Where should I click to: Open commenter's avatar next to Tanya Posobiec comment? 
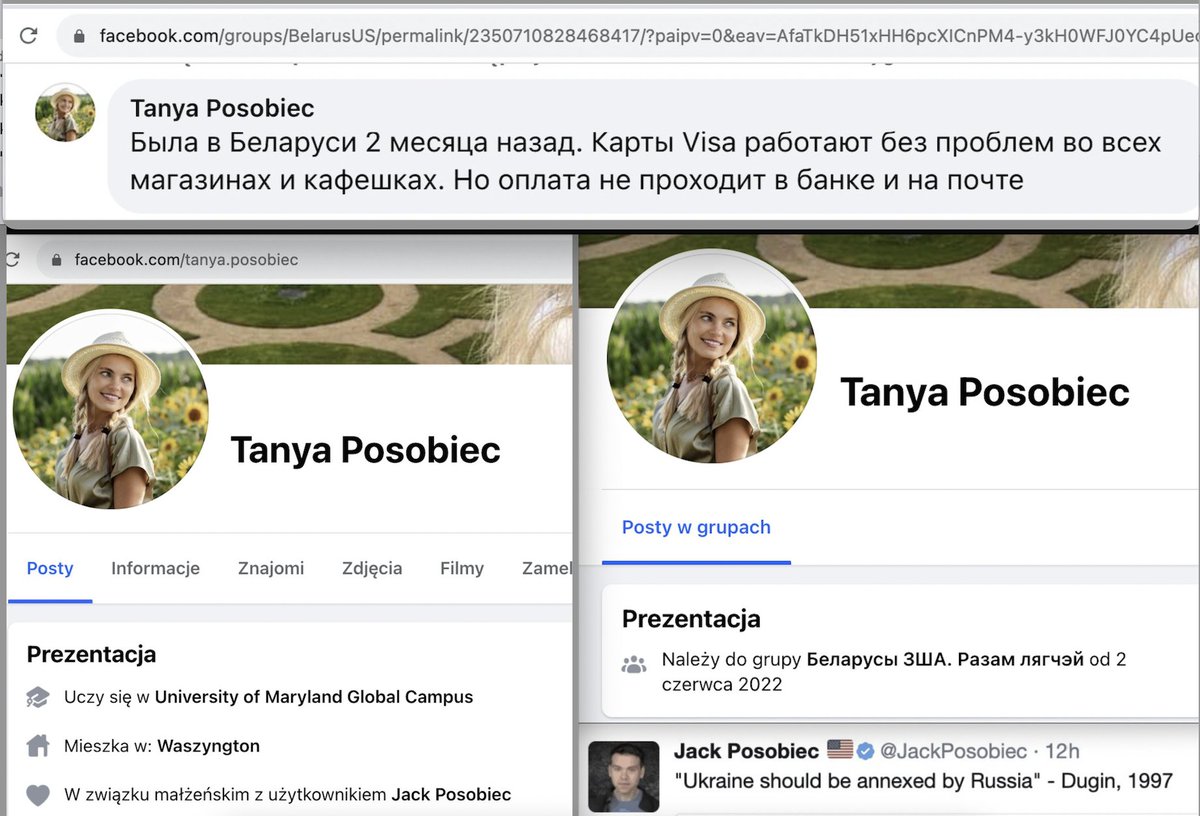coord(65,112)
